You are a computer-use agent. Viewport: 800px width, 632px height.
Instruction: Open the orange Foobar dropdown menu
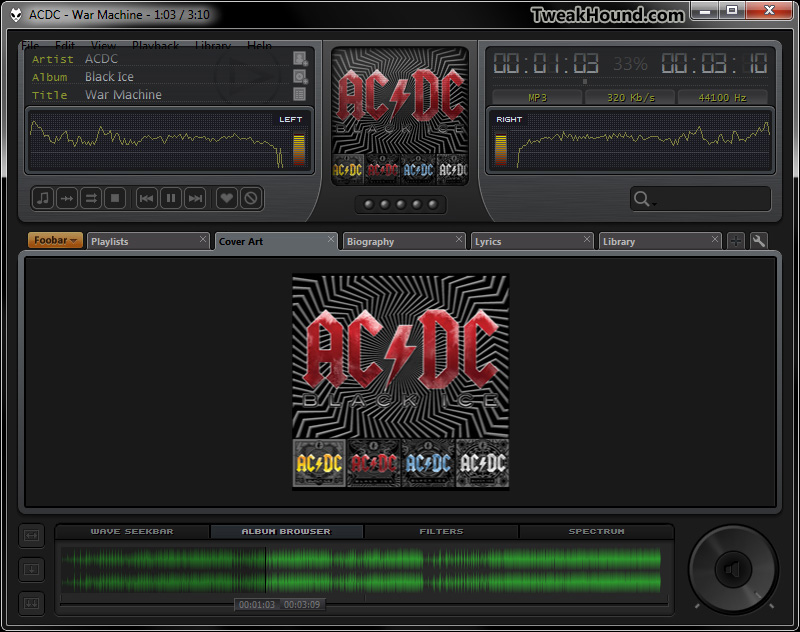pos(55,240)
